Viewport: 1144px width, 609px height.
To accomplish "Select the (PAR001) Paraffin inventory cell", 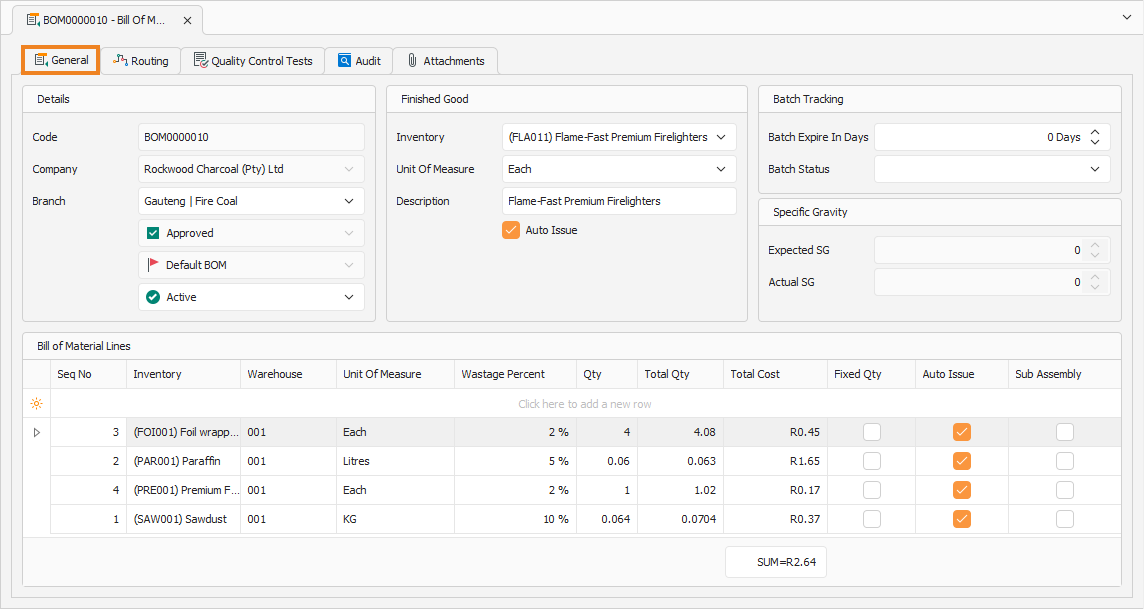I will pos(183,461).
